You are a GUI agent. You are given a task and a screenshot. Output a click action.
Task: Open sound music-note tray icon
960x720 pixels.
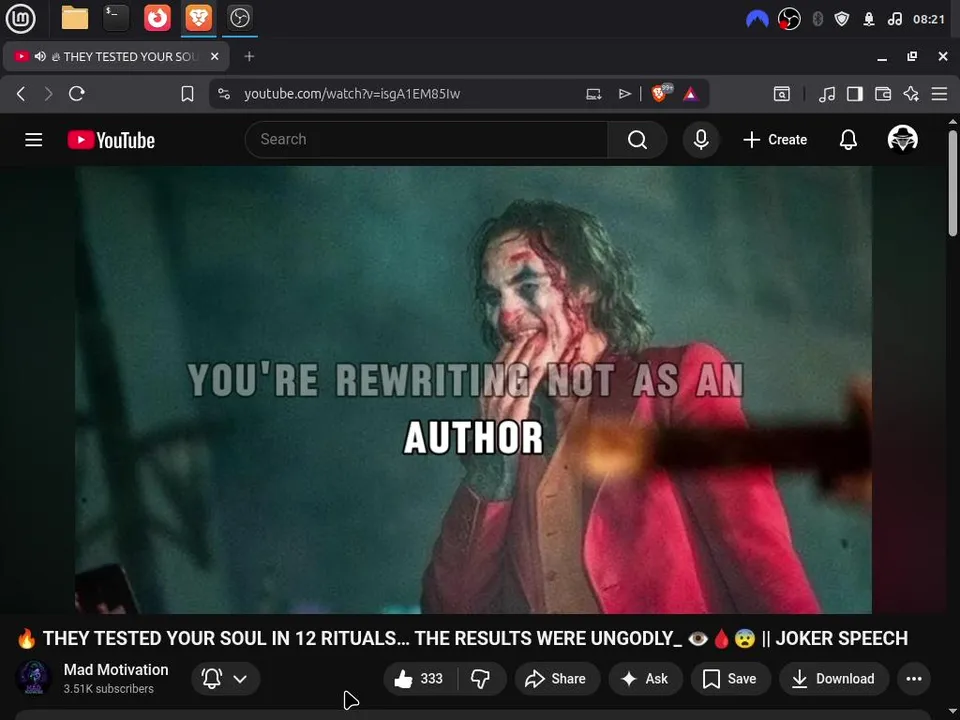click(x=894, y=19)
